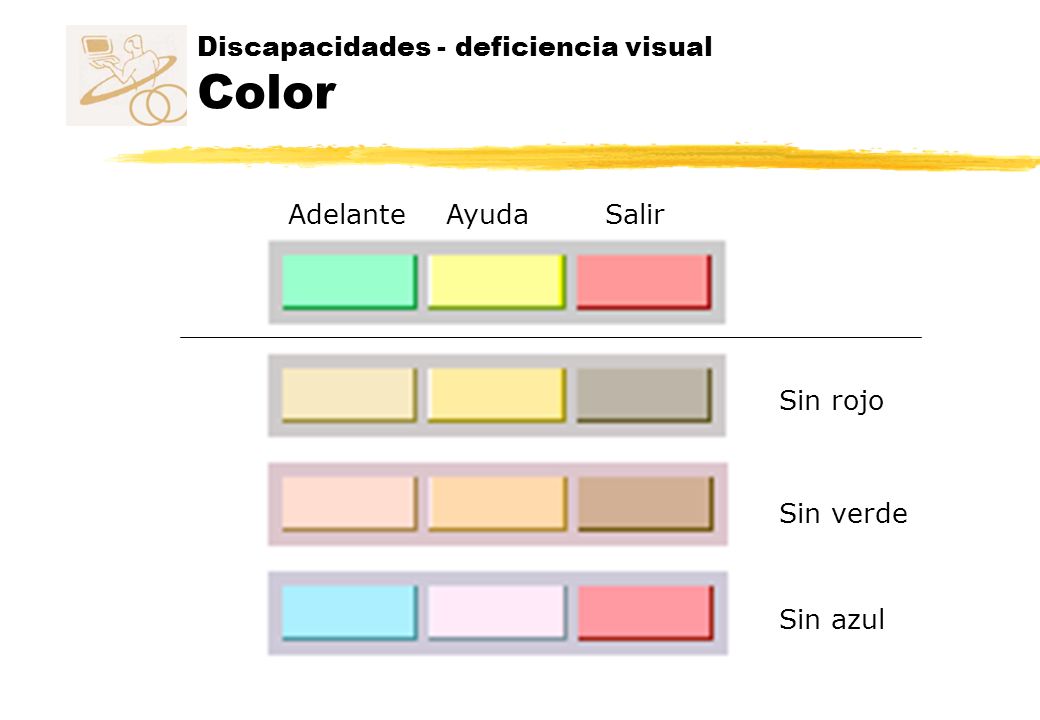
Task: Click the yellow swatch in Sin rojo row
Action: pos(497,395)
